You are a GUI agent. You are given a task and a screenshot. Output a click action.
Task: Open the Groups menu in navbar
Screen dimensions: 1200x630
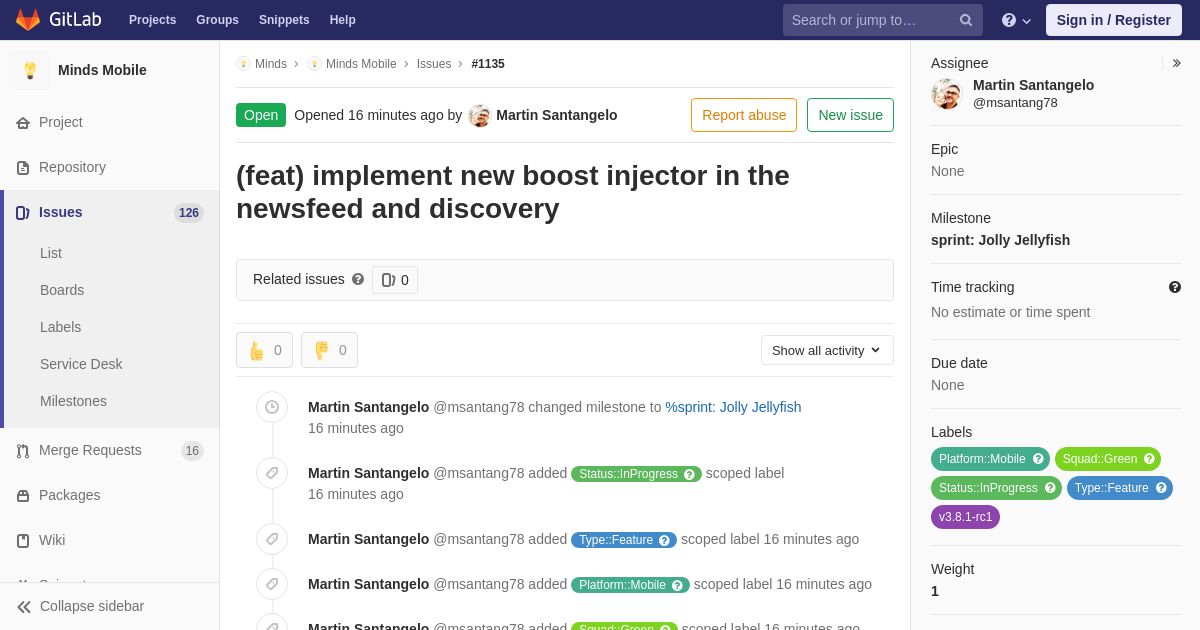pyautogui.click(x=217, y=20)
